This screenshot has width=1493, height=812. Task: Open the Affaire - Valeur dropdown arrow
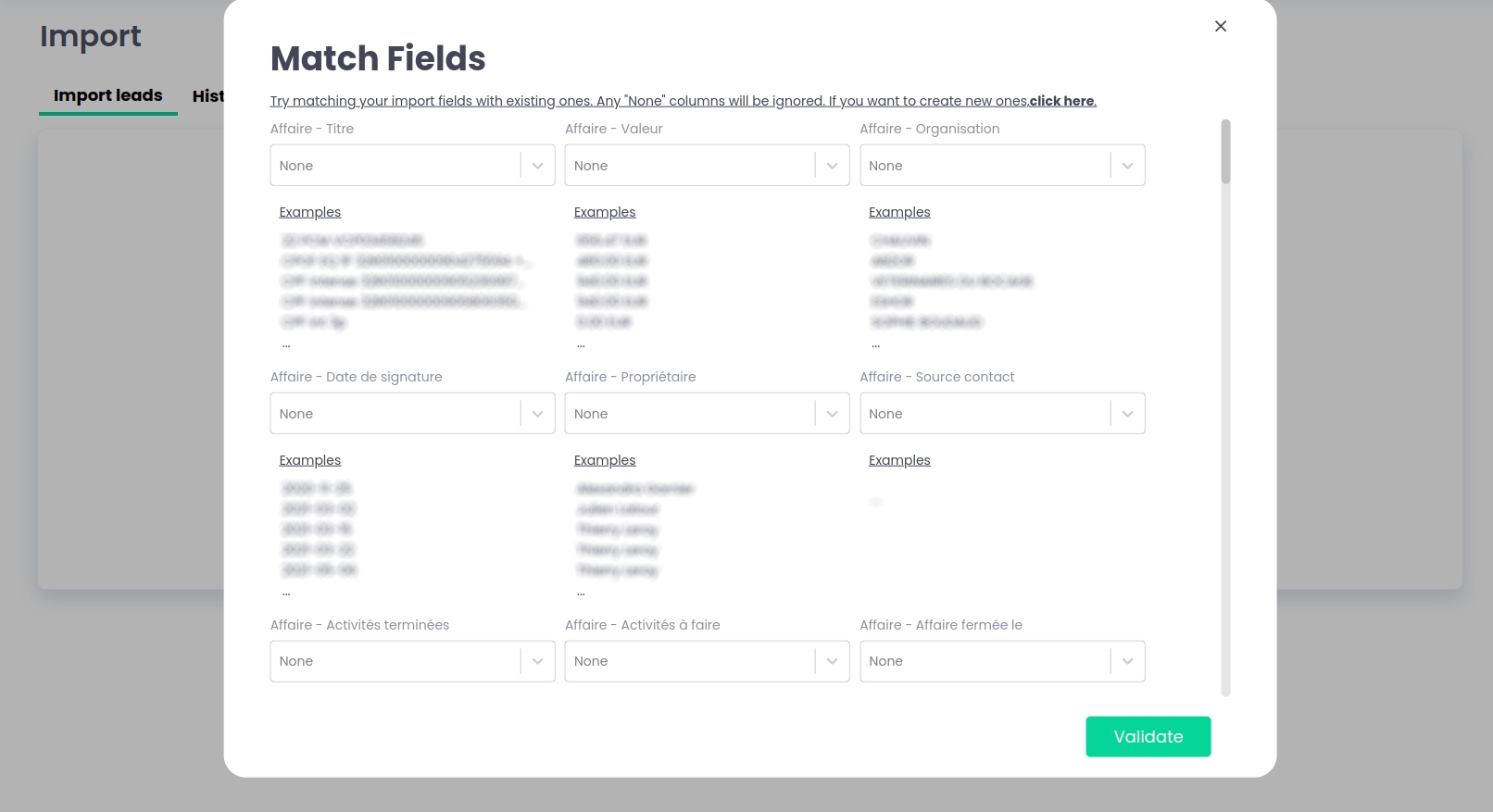click(x=832, y=166)
